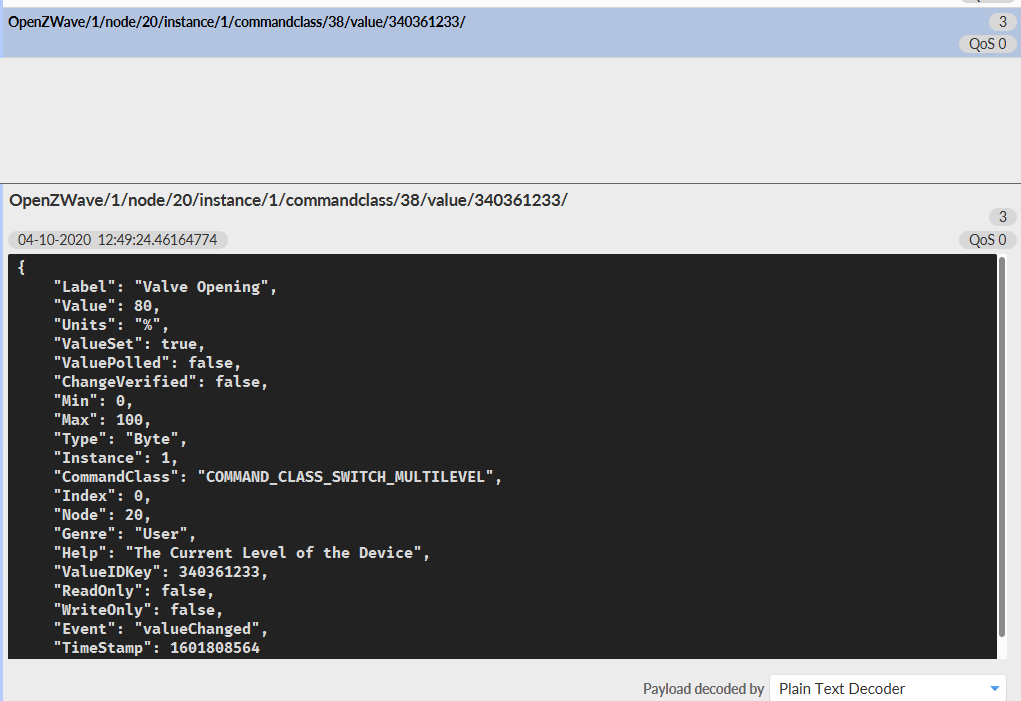
Task: Click the QoS 0 badge in detail pane
Action: 987,240
